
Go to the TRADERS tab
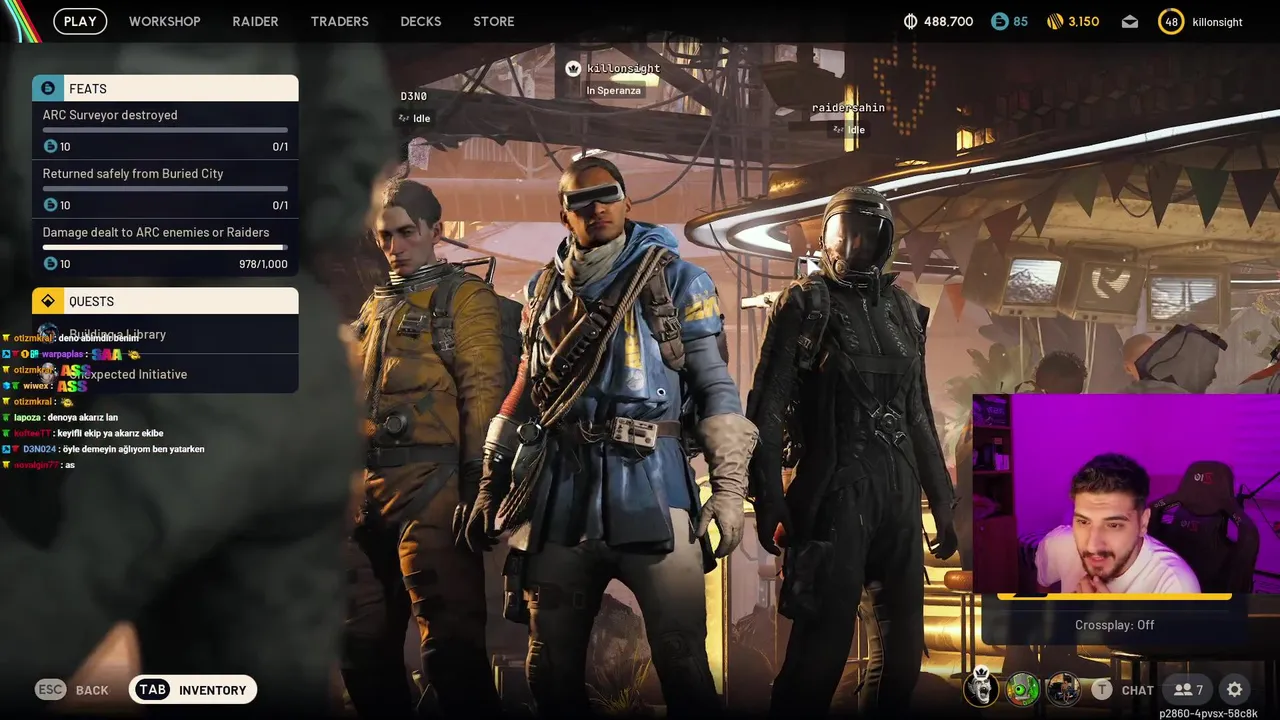pos(340,21)
